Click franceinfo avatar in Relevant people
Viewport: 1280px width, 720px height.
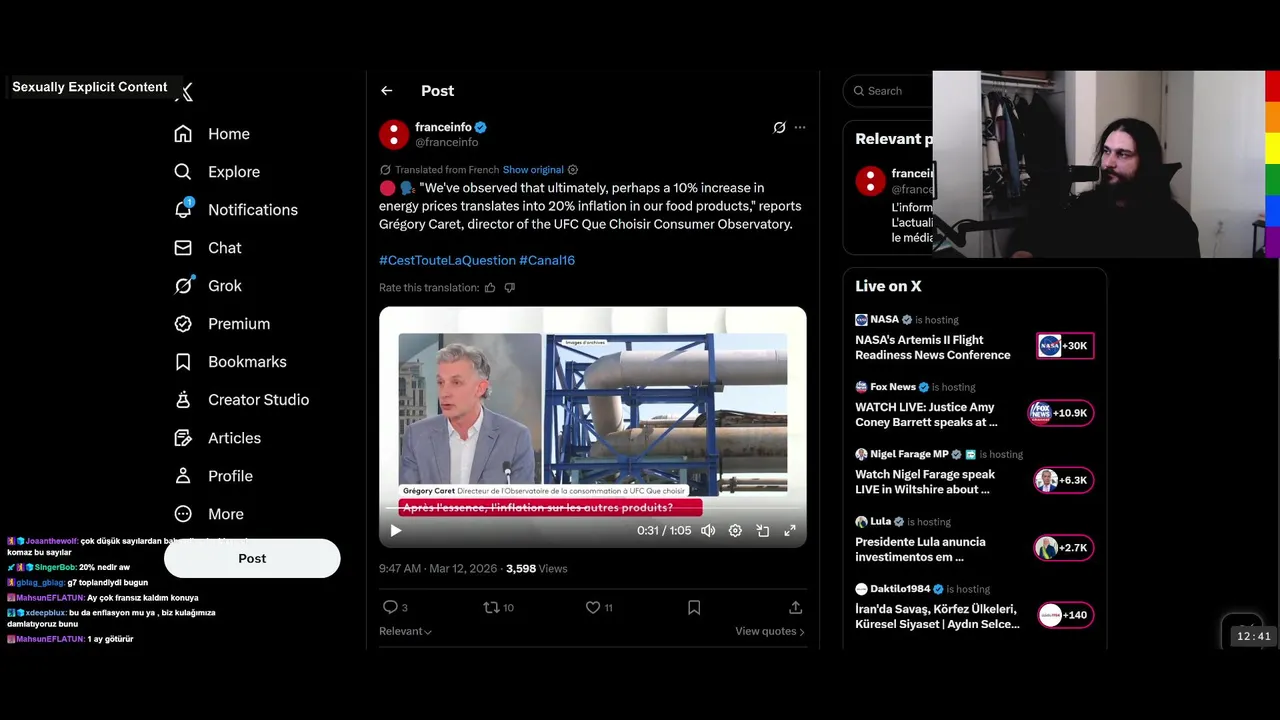pyautogui.click(x=870, y=181)
